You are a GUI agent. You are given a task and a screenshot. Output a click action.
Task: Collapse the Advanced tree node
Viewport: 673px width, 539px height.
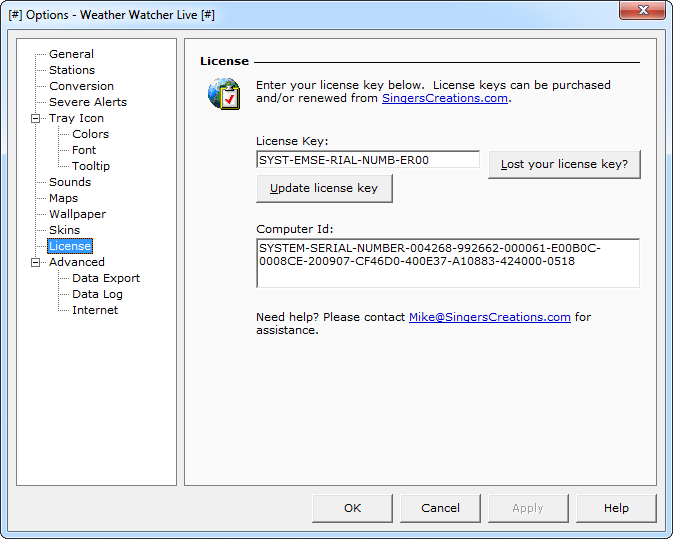36,262
